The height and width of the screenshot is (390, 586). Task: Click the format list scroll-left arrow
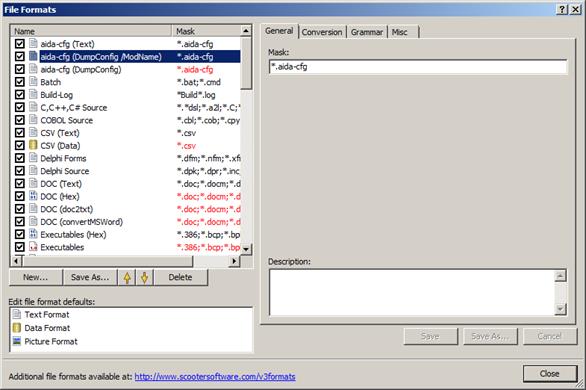pos(16,261)
